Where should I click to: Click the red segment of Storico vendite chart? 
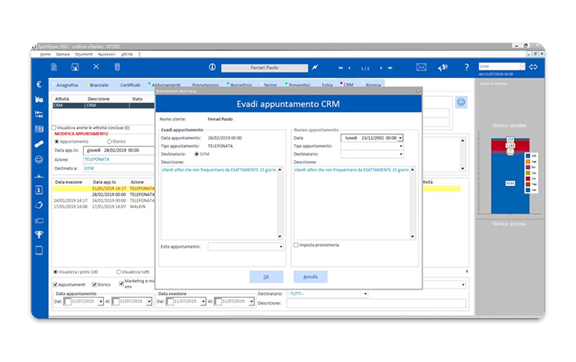[510, 146]
